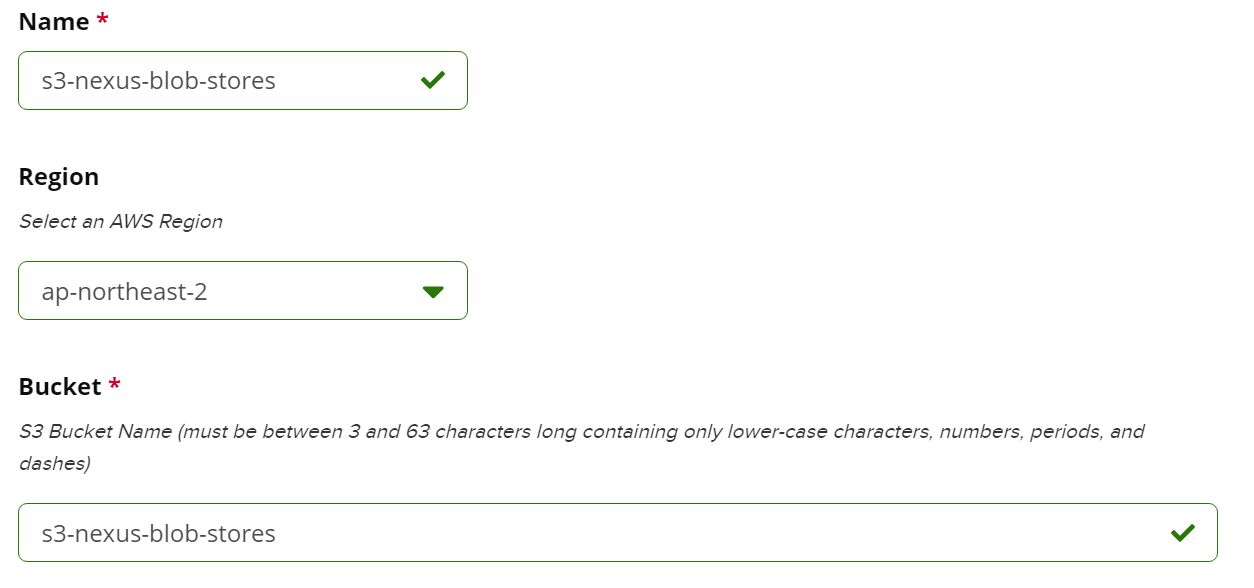Click the 'Select an AWS Region' hint
This screenshot has height=588, width=1254.
pyautogui.click(x=121, y=222)
